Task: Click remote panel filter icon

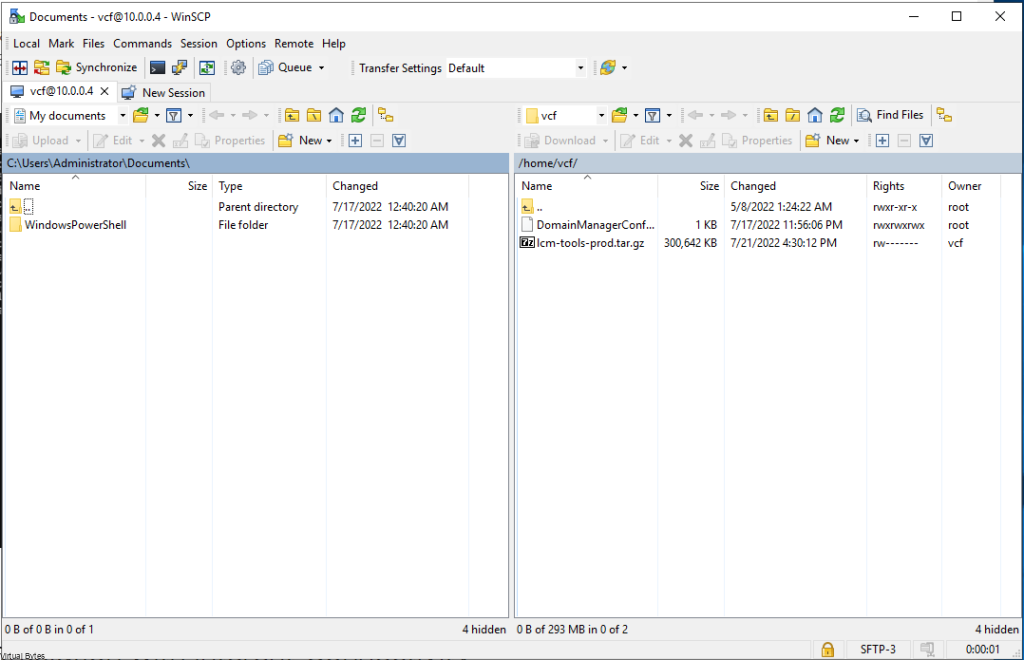Action: [652, 116]
